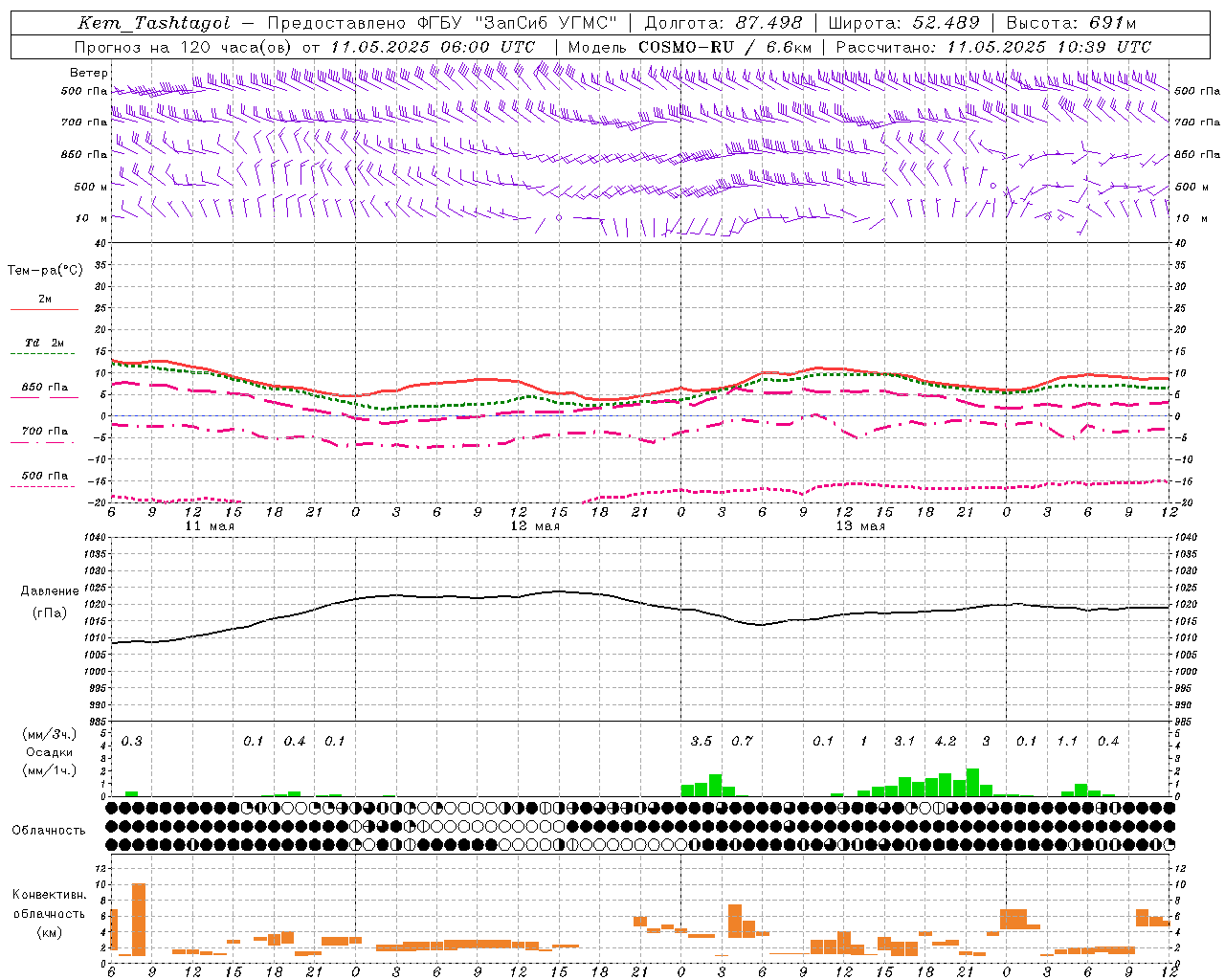Click the 'Осадки' precipitation panel label
The width and height of the screenshot is (1225, 980).
(50, 752)
